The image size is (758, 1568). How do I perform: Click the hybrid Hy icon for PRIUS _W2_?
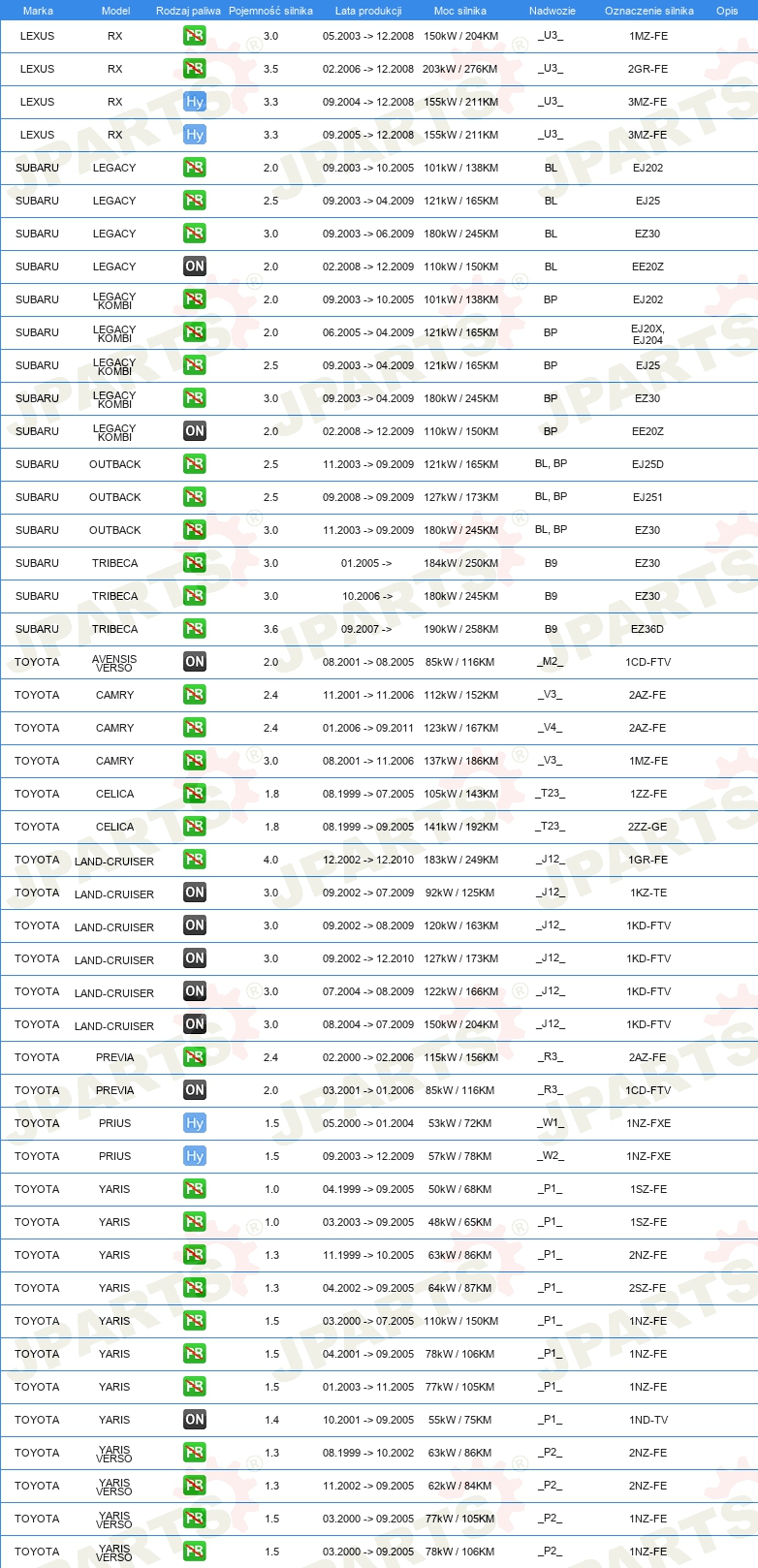click(195, 1156)
